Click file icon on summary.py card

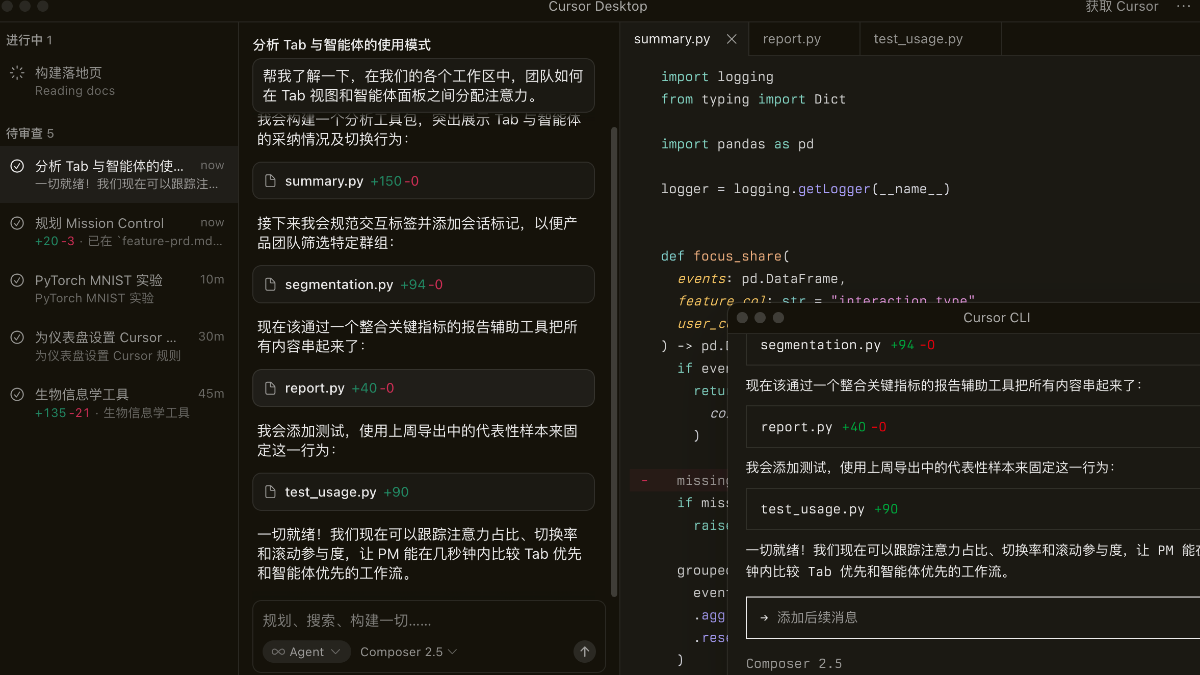[270, 181]
